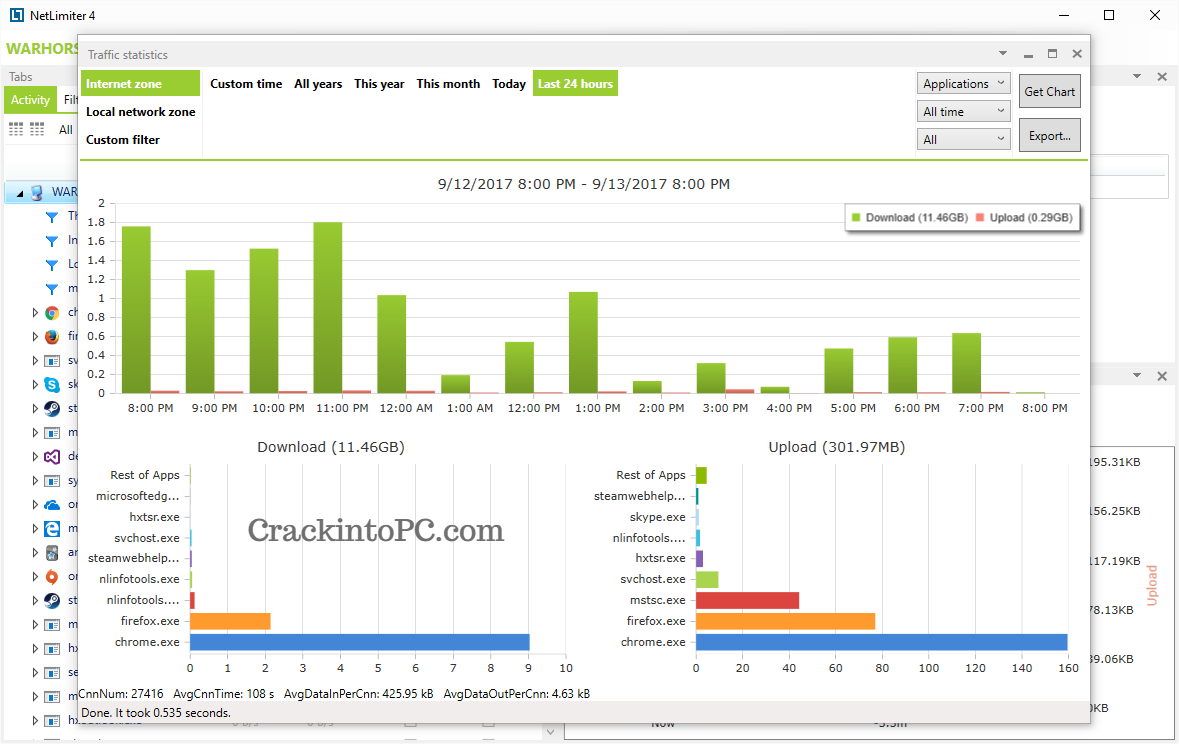Select the generic app icon on the 'sy' row
Viewport: 1179px width, 744px height.
[52, 481]
